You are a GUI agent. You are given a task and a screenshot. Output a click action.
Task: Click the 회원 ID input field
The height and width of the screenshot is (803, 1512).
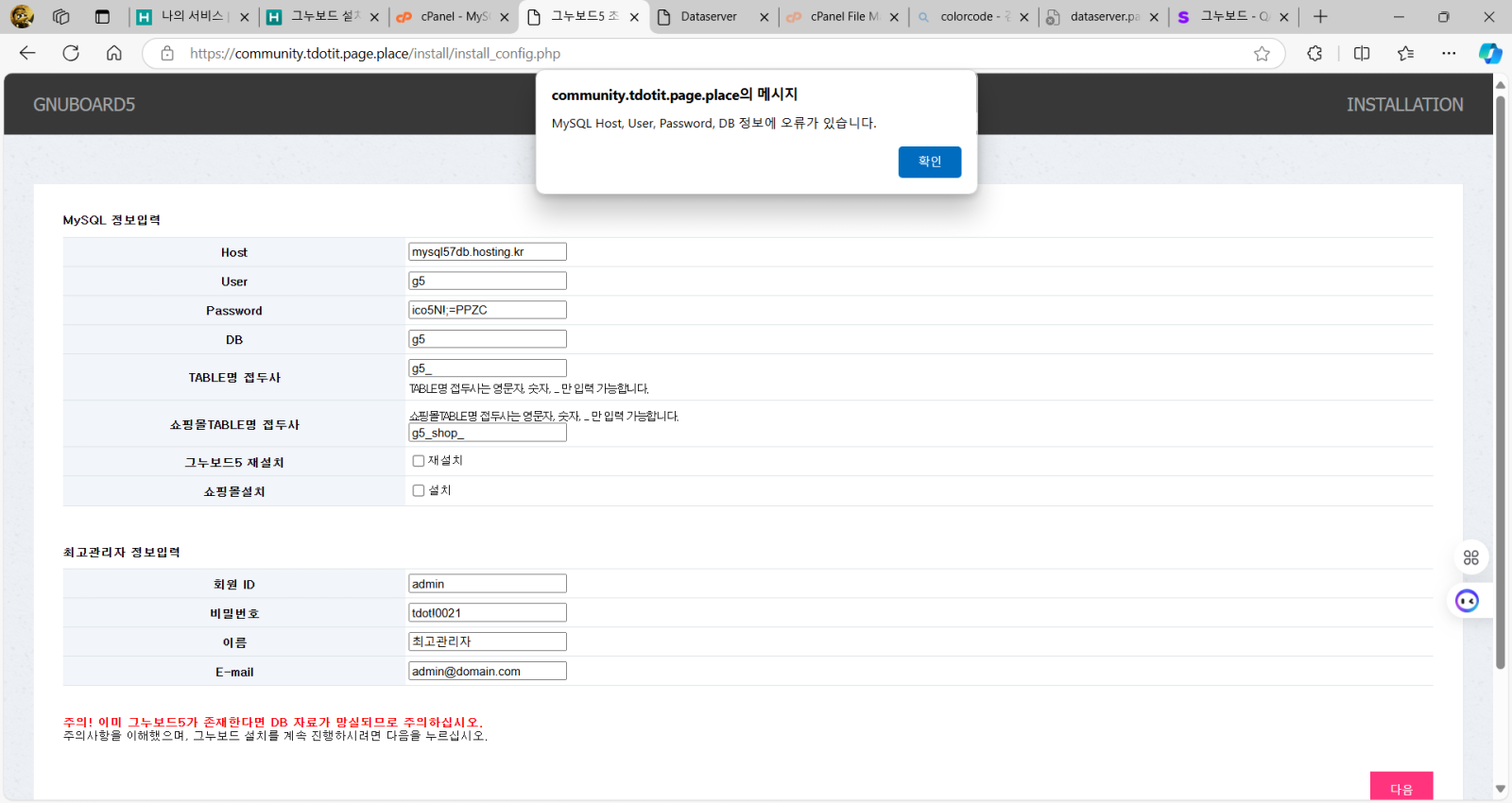click(x=488, y=584)
